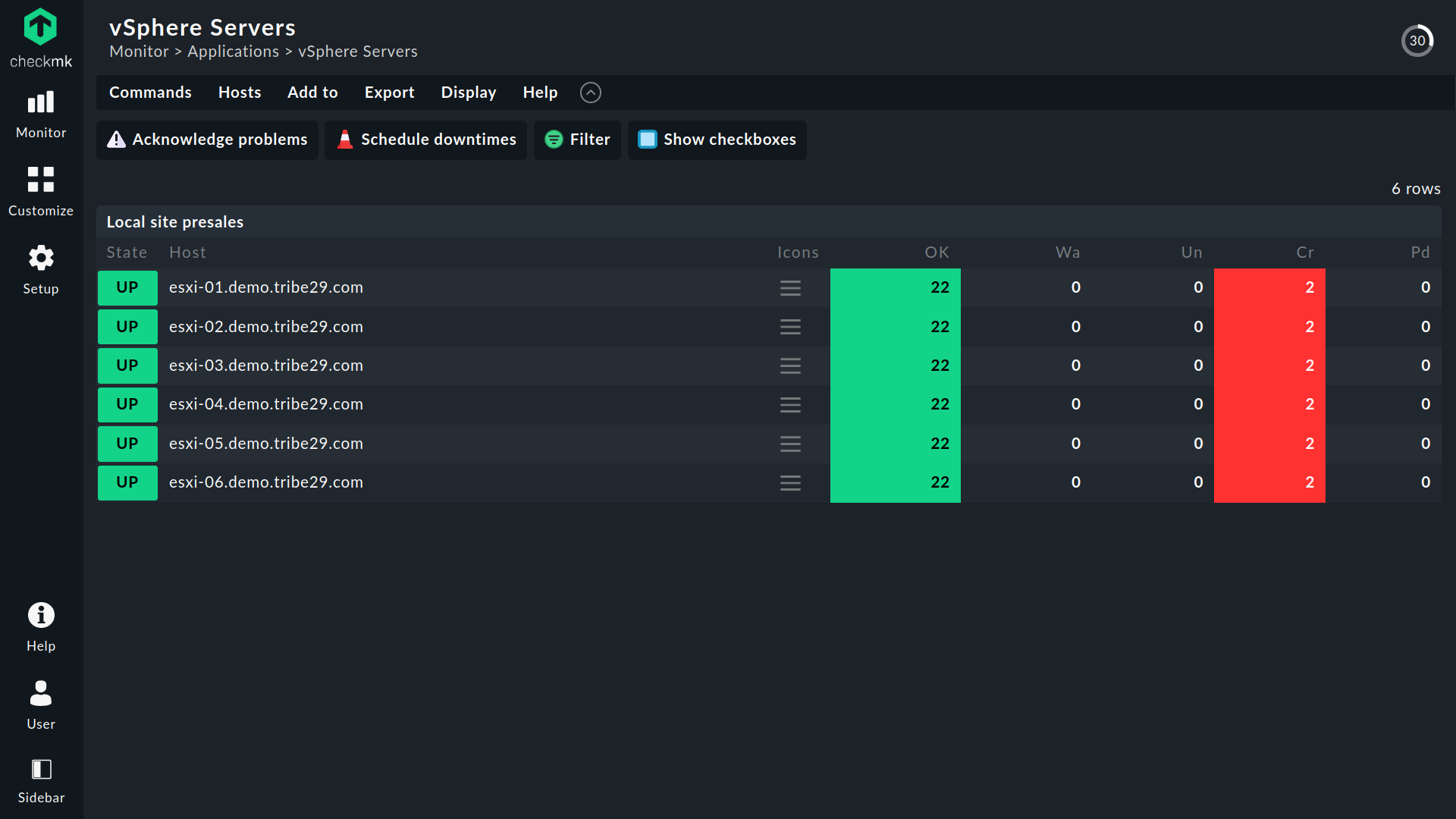Sort by the Host column header
The image size is (1456, 819).
tap(187, 253)
